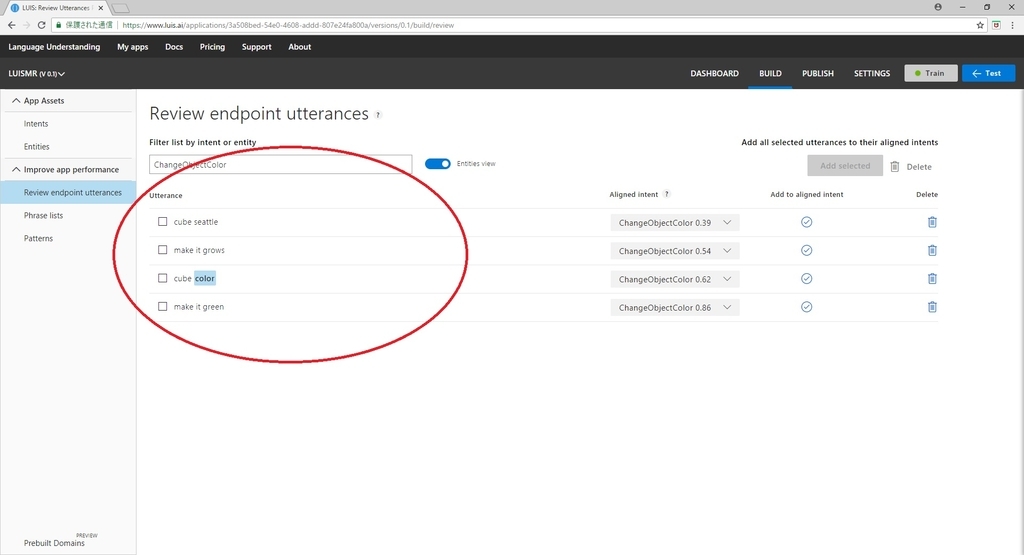Delete the 'make it green' utterance trash icon
This screenshot has width=1024, height=555.
pos(932,307)
